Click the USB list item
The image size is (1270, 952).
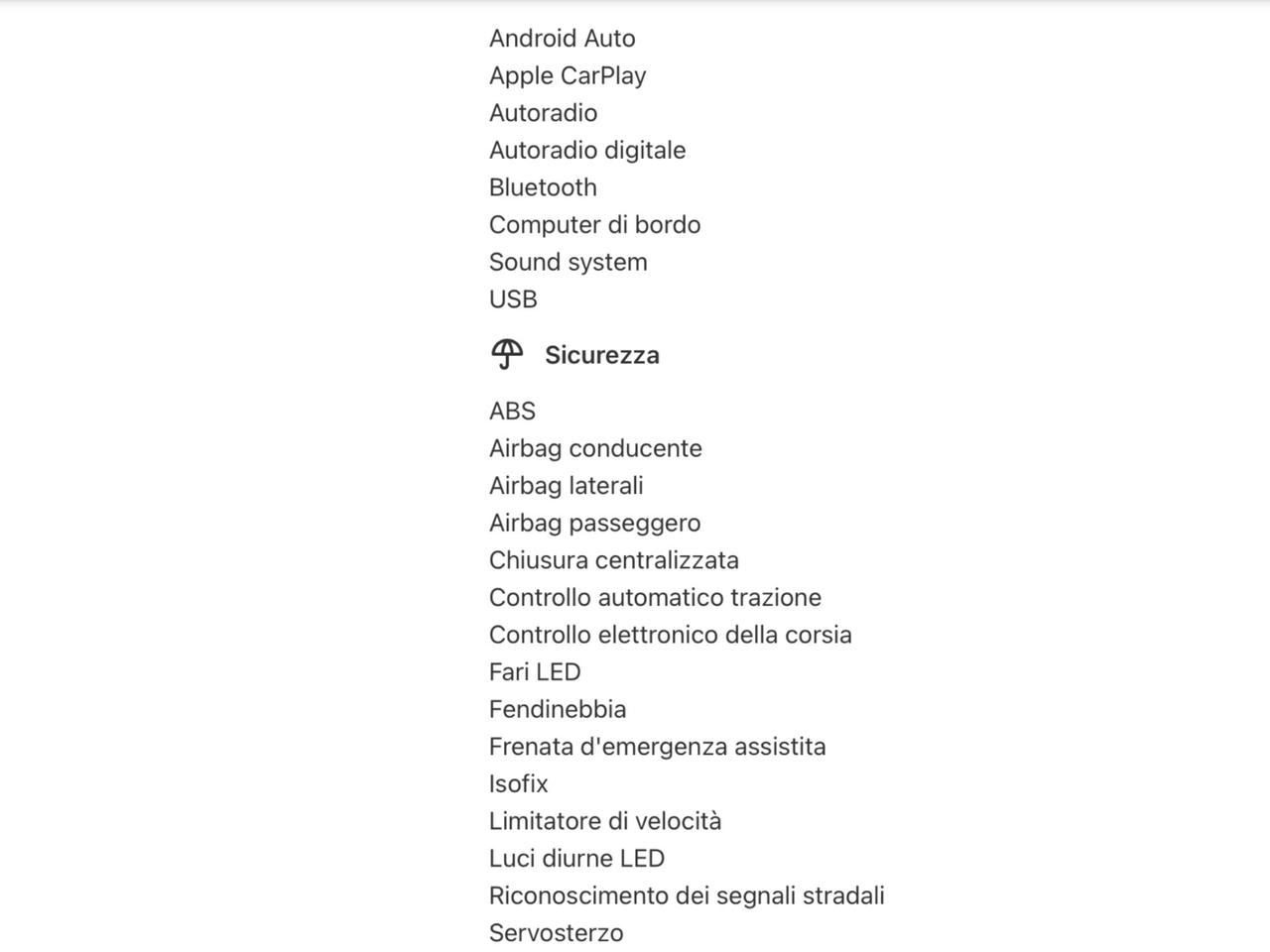[513, 299]
